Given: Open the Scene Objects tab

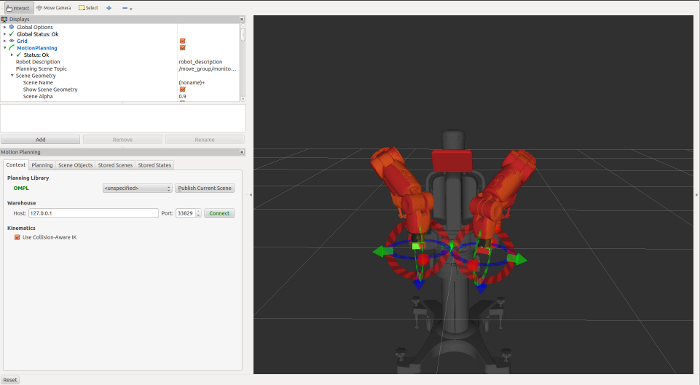Looking at the screenshot, I should [75, 165].
